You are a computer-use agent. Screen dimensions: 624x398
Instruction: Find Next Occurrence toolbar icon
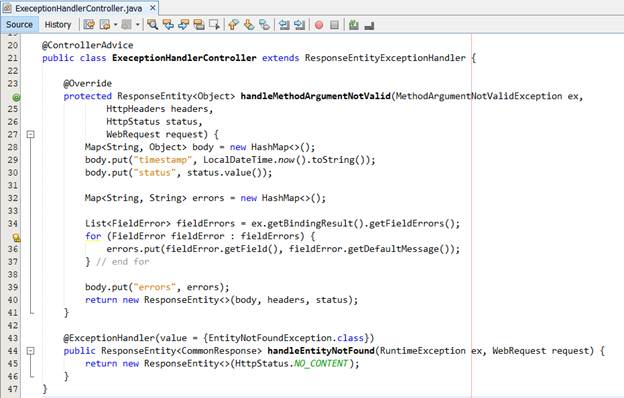183,25
